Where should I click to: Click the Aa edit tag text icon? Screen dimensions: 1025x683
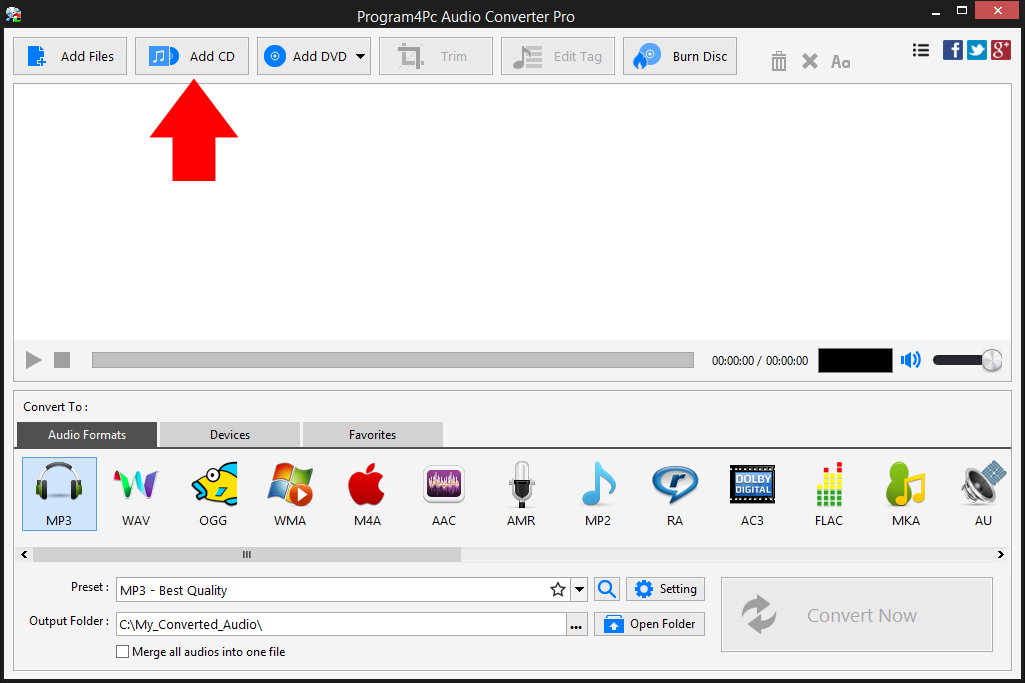[840, 62]
